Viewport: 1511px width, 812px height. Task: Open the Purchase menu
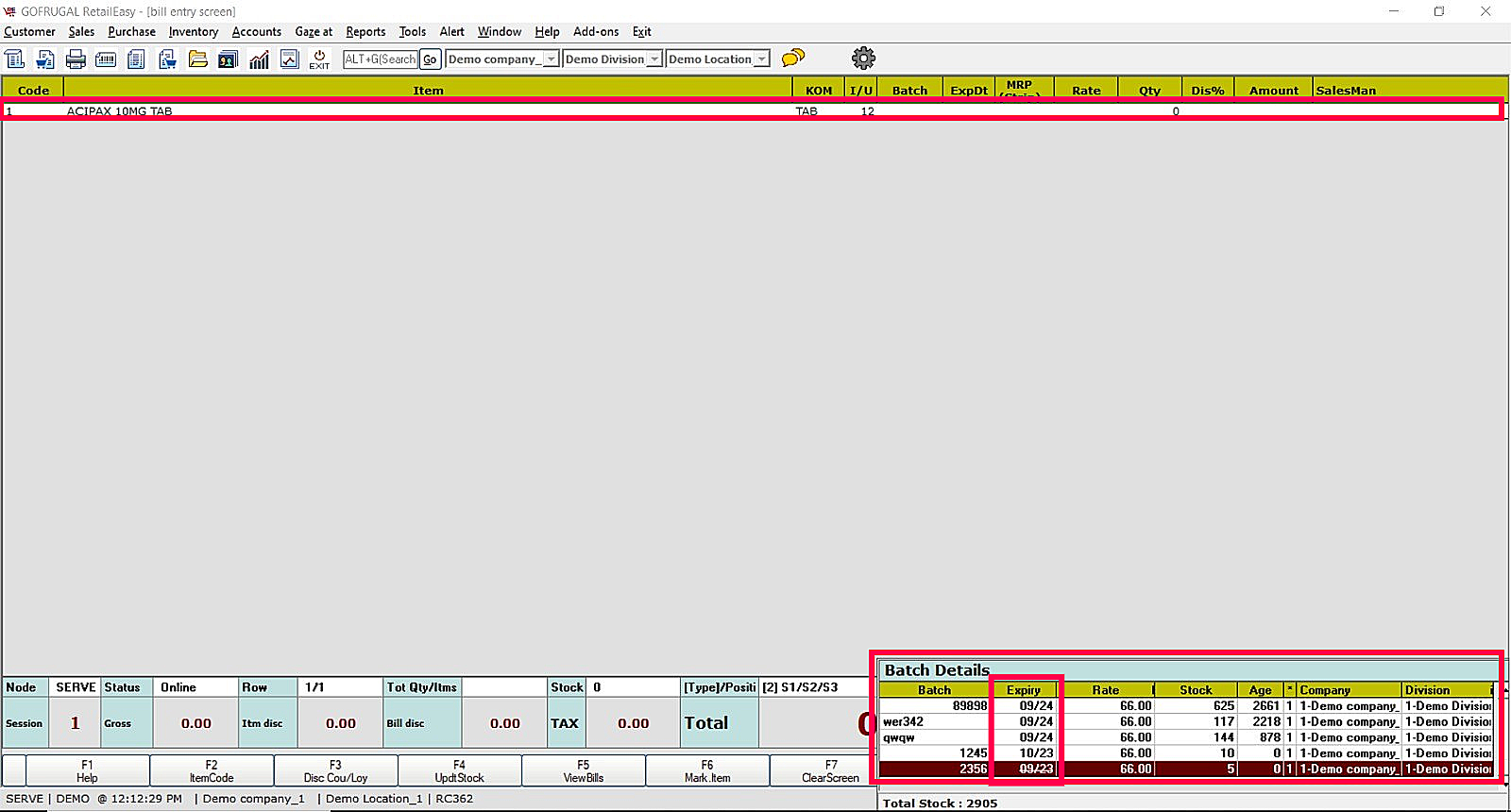pyautogui.click(x=131, y=31)
